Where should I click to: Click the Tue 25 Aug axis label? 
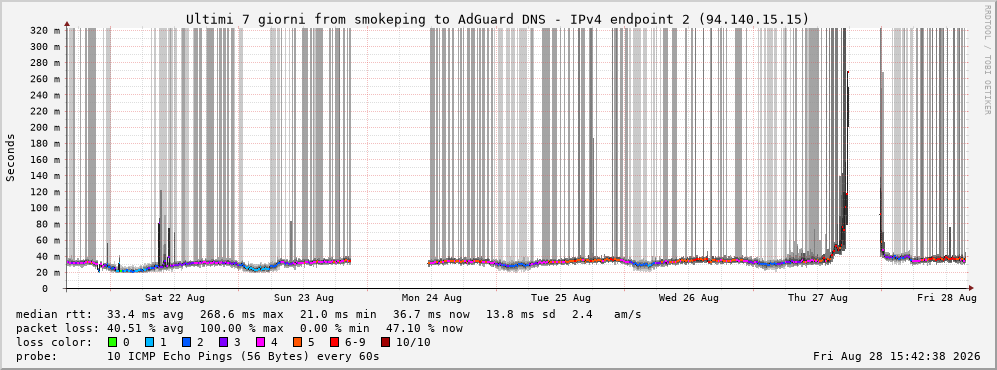[561, 298]
